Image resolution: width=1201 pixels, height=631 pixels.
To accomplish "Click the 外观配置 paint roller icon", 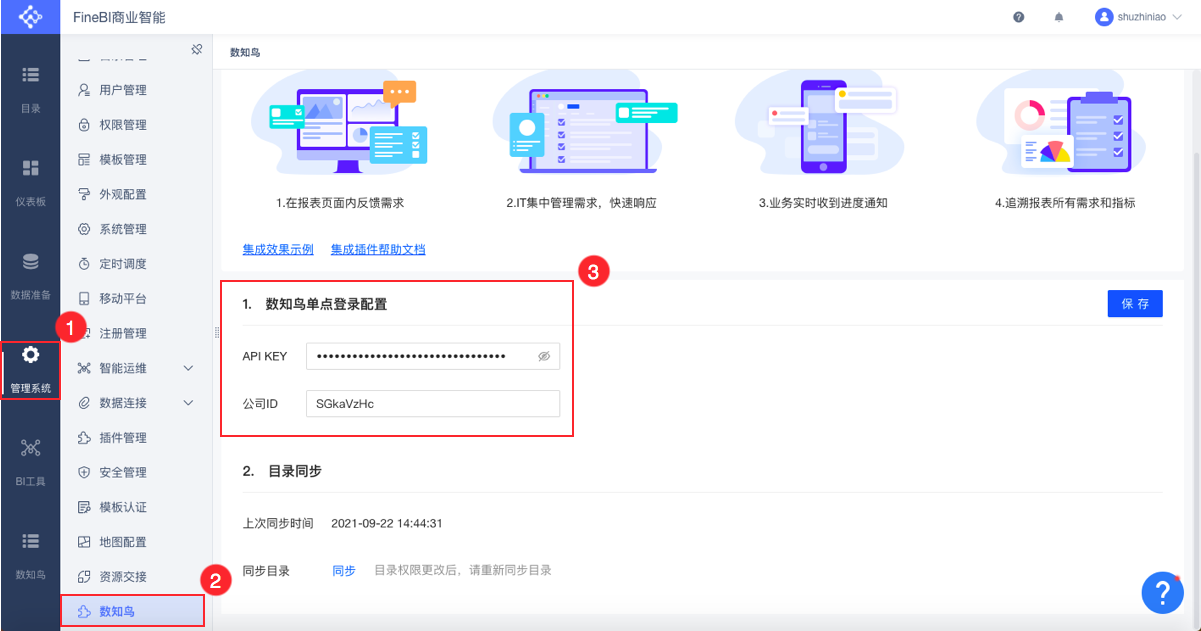I will point(84,194).
